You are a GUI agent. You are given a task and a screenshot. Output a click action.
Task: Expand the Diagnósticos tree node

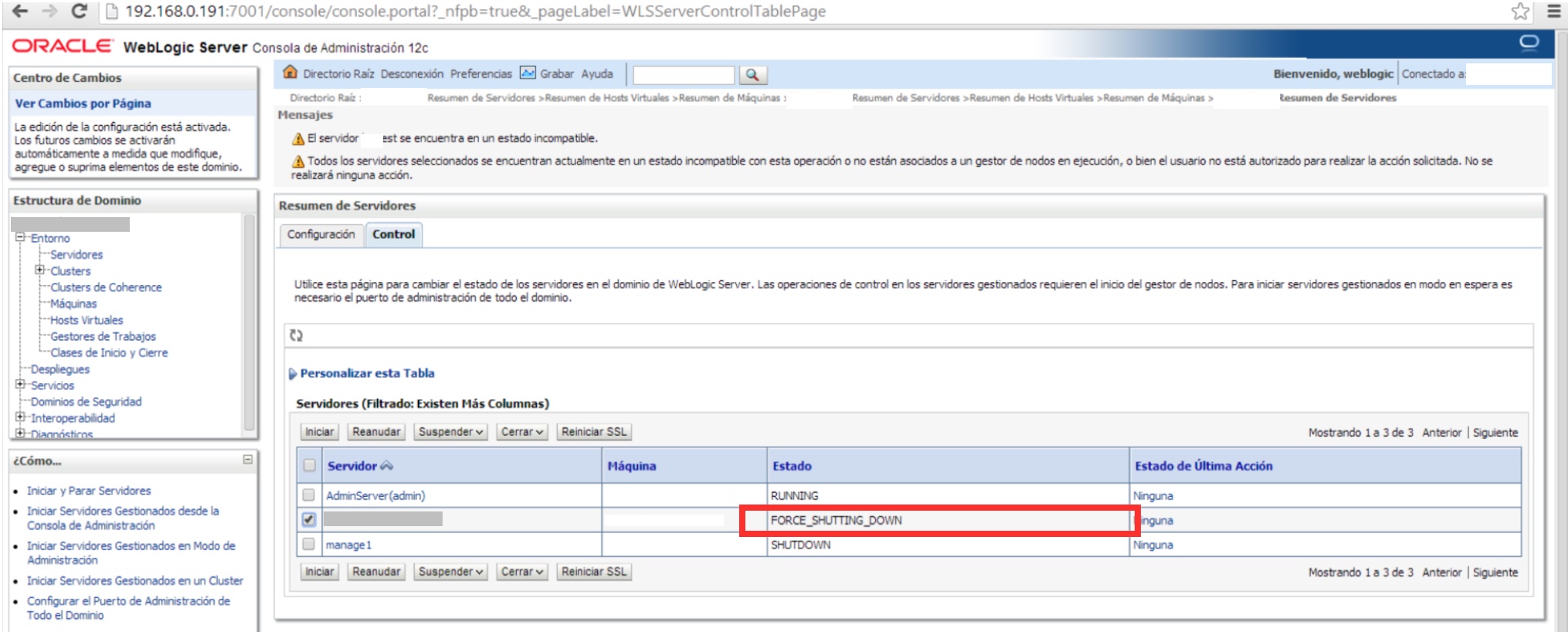tap(20, 433)
